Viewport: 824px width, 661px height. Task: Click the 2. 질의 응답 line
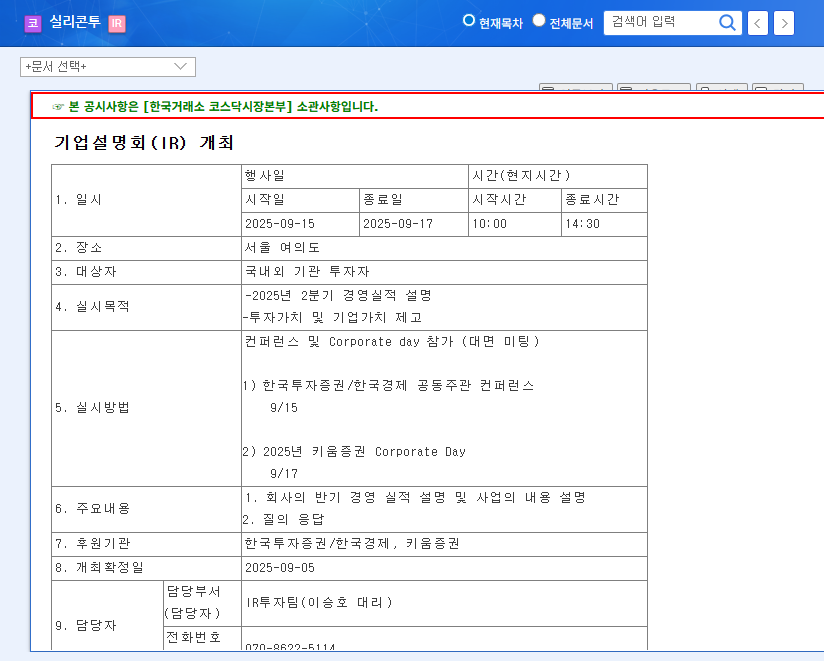[284, 520]
